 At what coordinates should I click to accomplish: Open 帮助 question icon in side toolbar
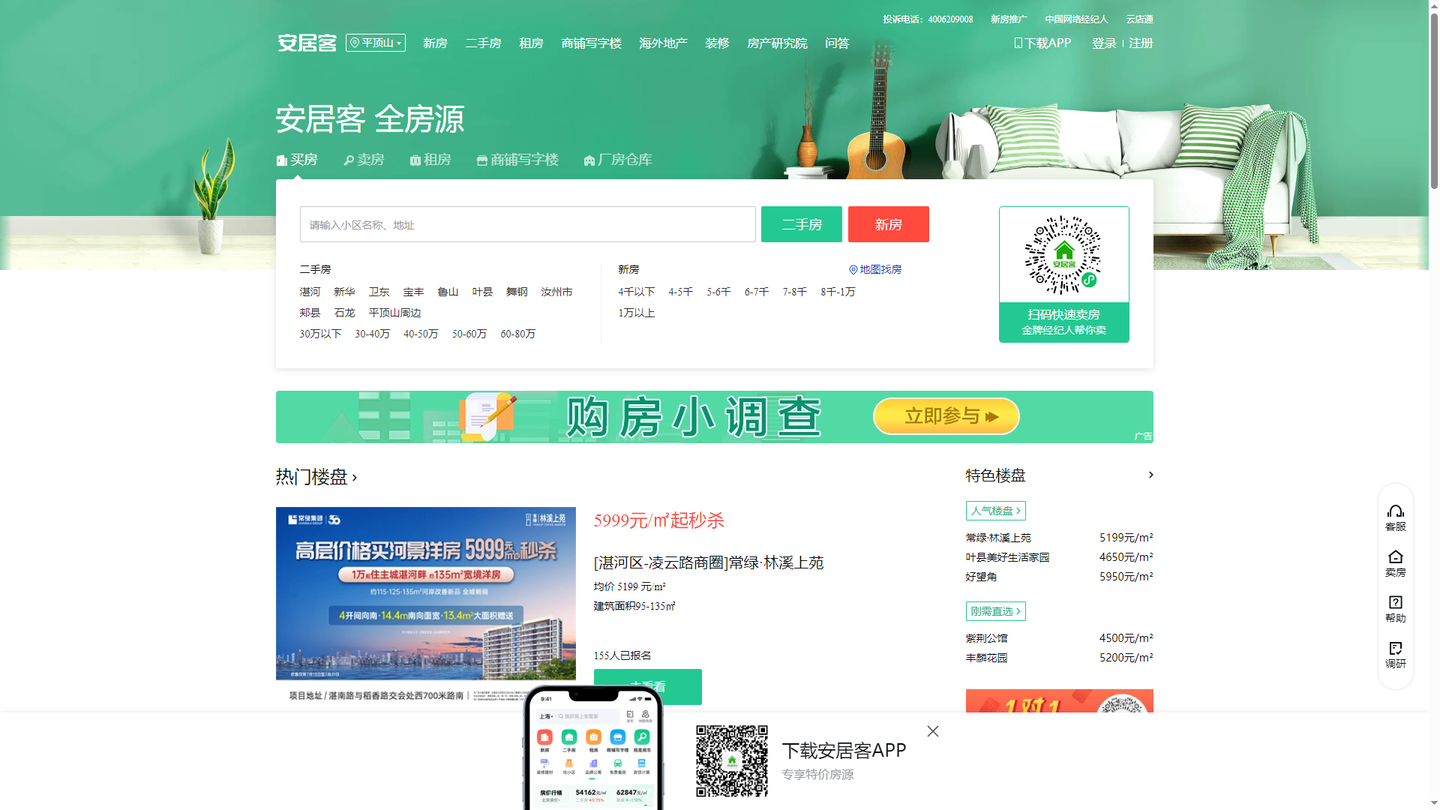1395,609
